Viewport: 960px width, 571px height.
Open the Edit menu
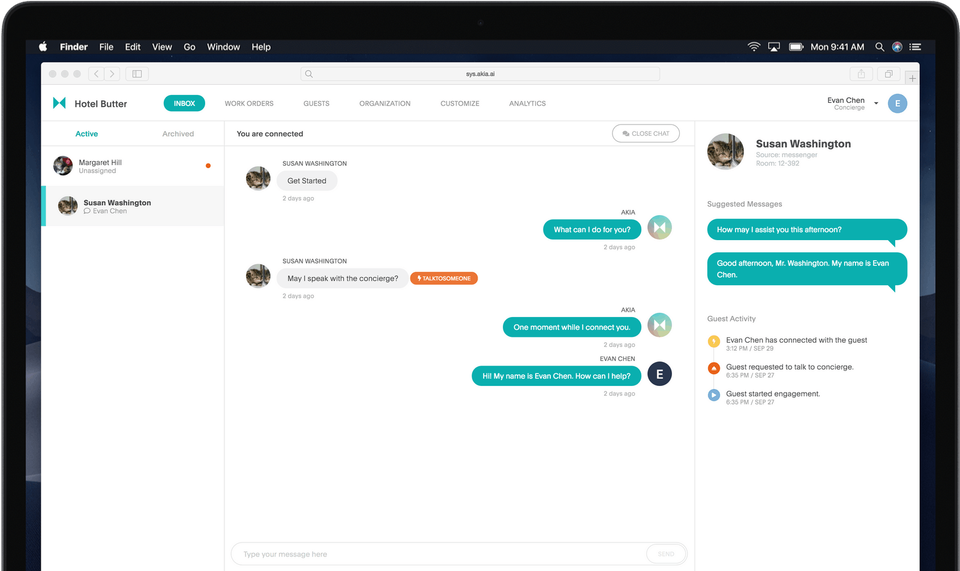coord(132,47)
